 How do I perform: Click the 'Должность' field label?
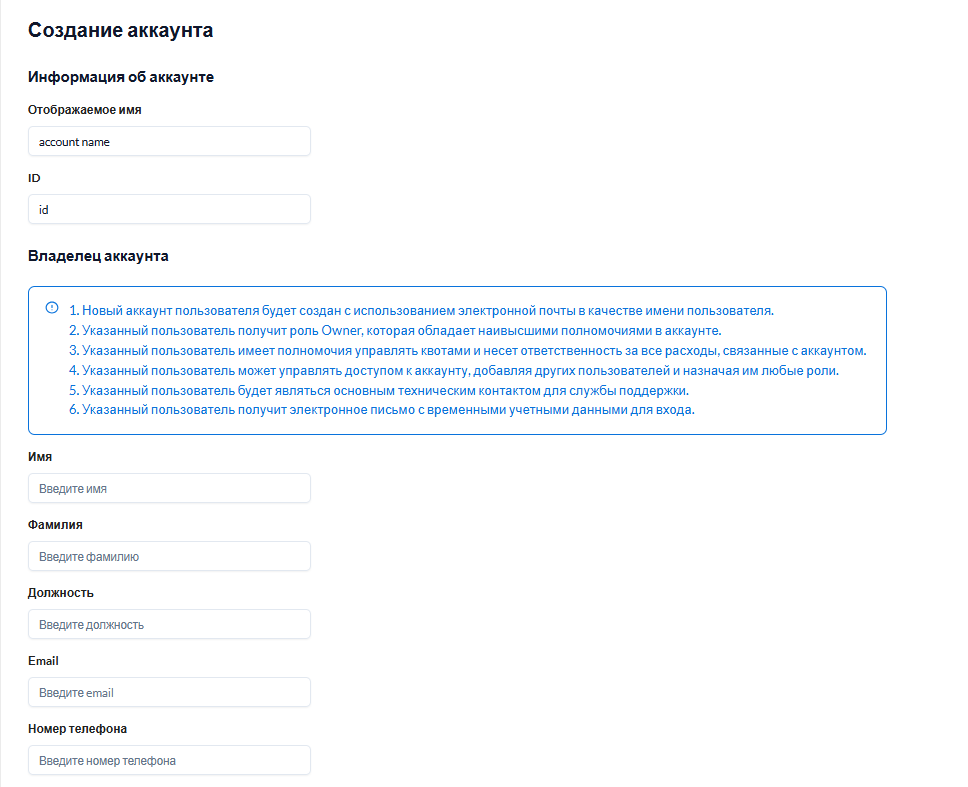pos(60,593)
